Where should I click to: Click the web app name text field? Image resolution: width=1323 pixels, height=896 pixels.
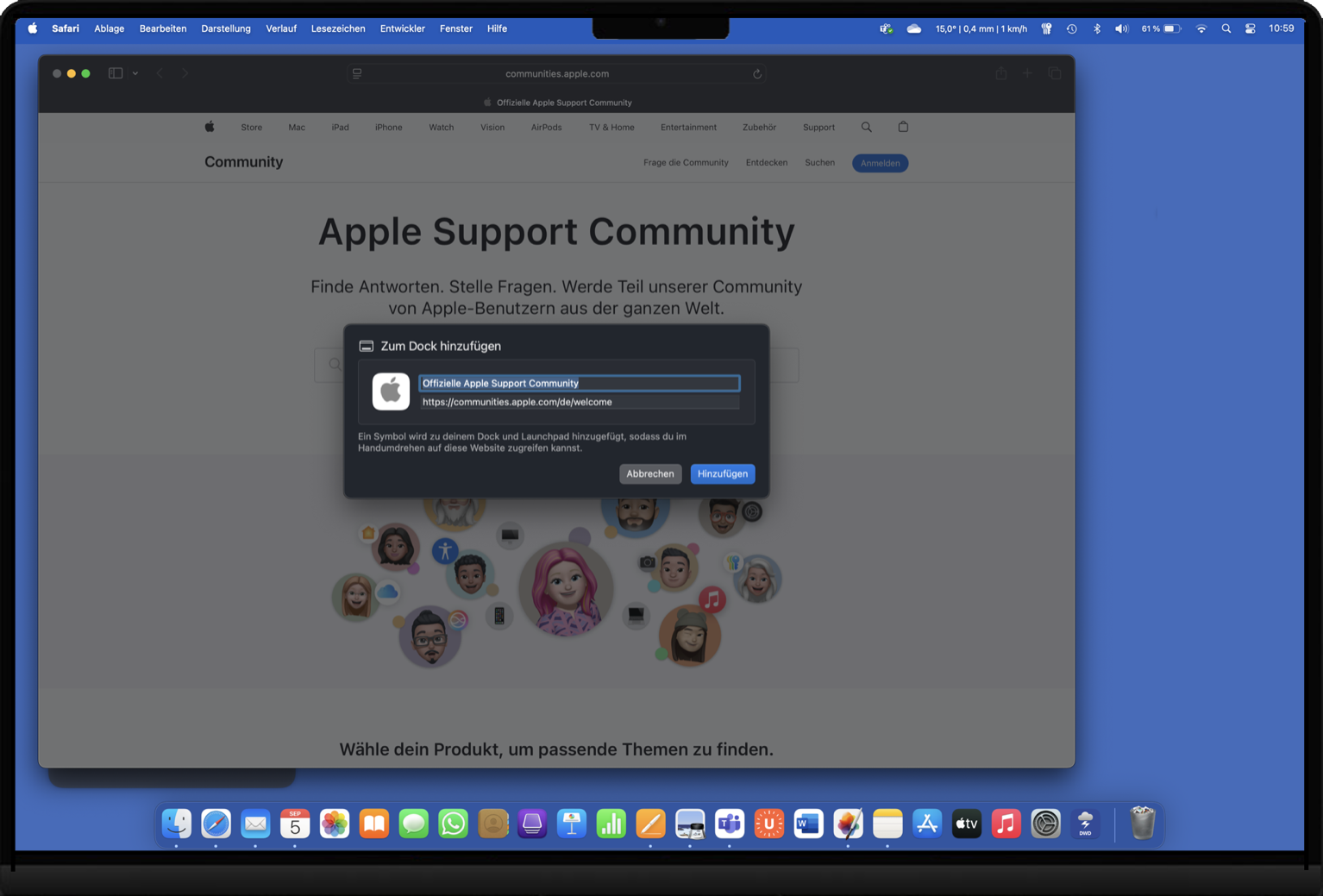click(579, 383)
